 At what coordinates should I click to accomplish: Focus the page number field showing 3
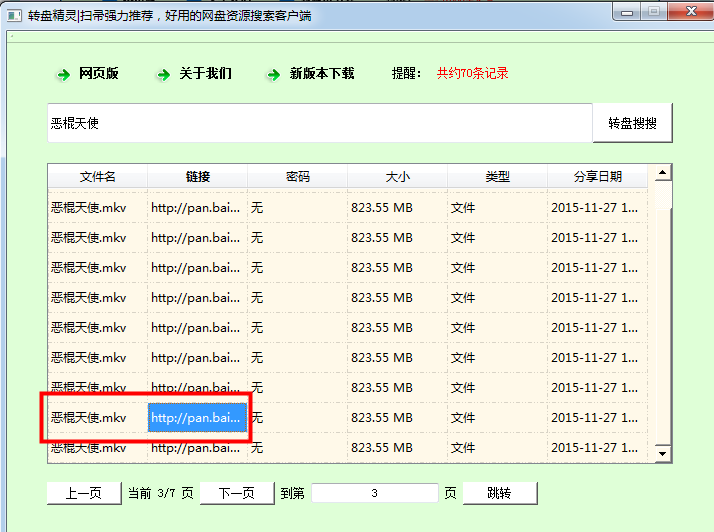pos(374,493)
